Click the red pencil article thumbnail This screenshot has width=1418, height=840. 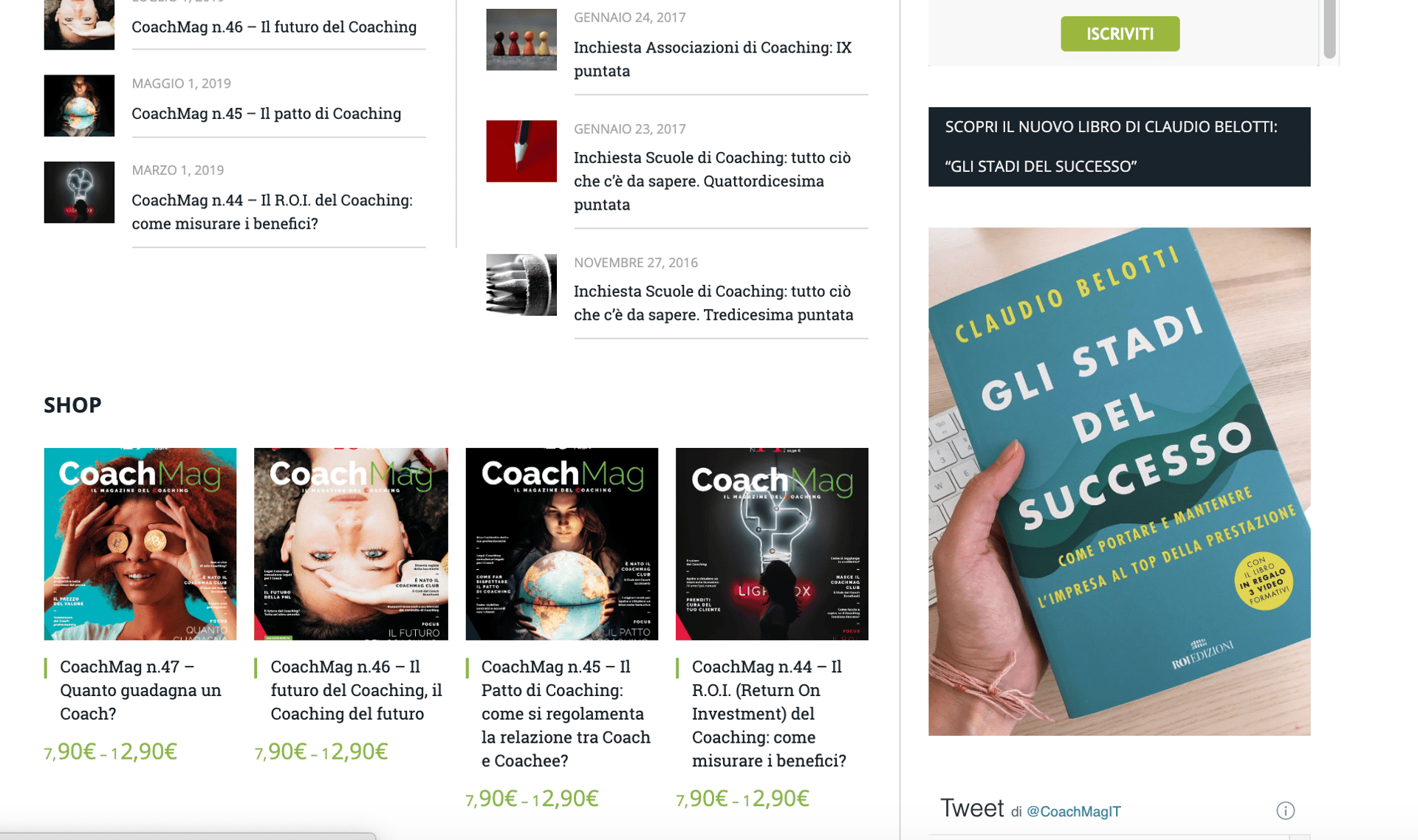521,151
